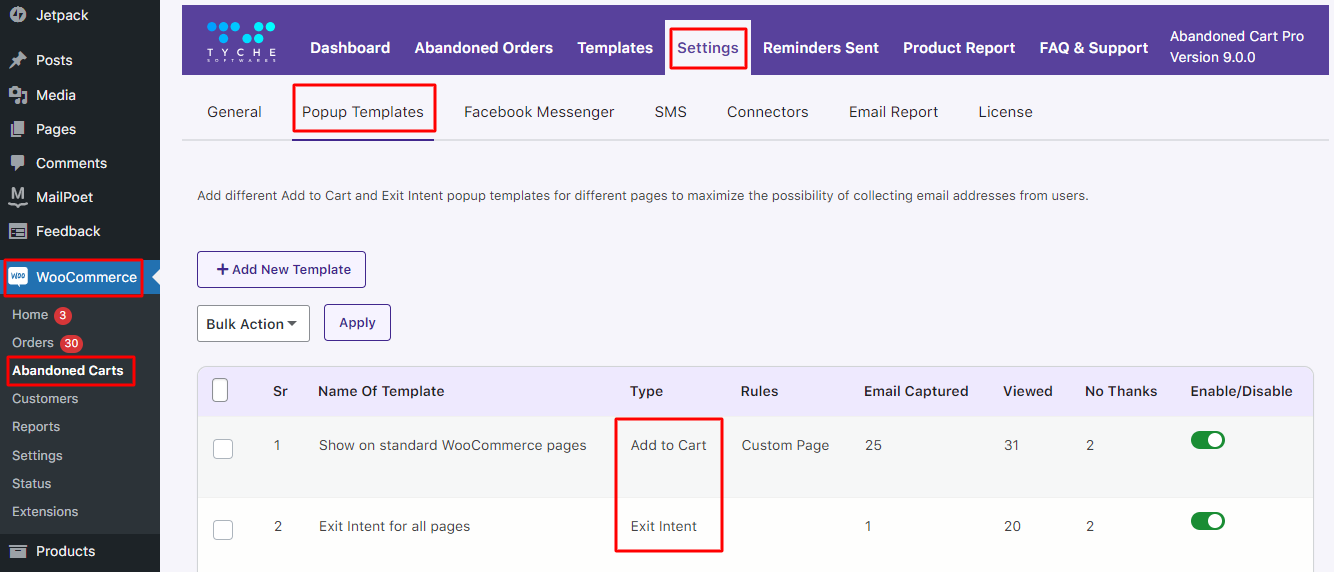Click the red Home notification badge 3
The width and height of the screenshot is (1334, 572).
(63, 315)
